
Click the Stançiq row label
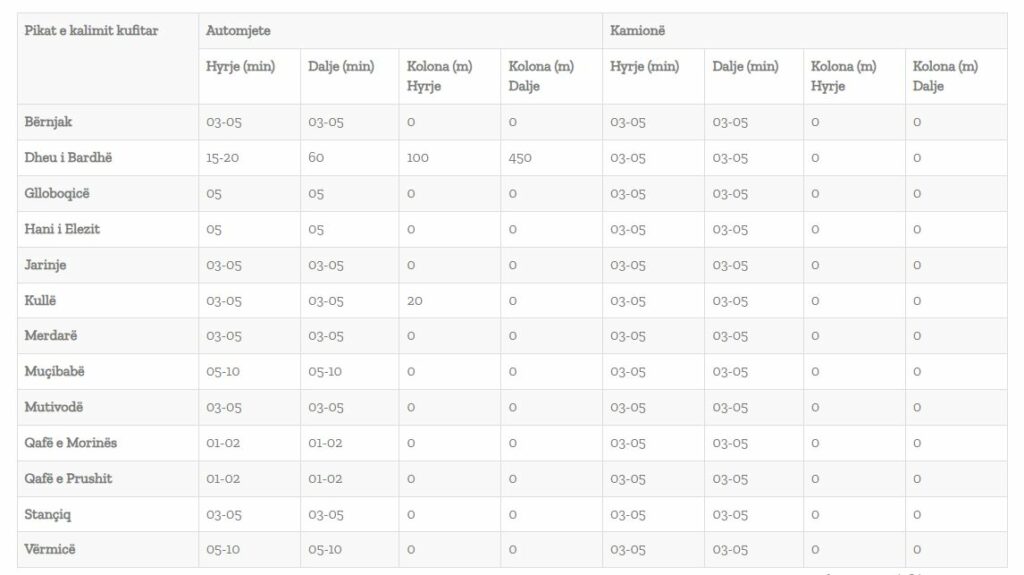[48, 515]
